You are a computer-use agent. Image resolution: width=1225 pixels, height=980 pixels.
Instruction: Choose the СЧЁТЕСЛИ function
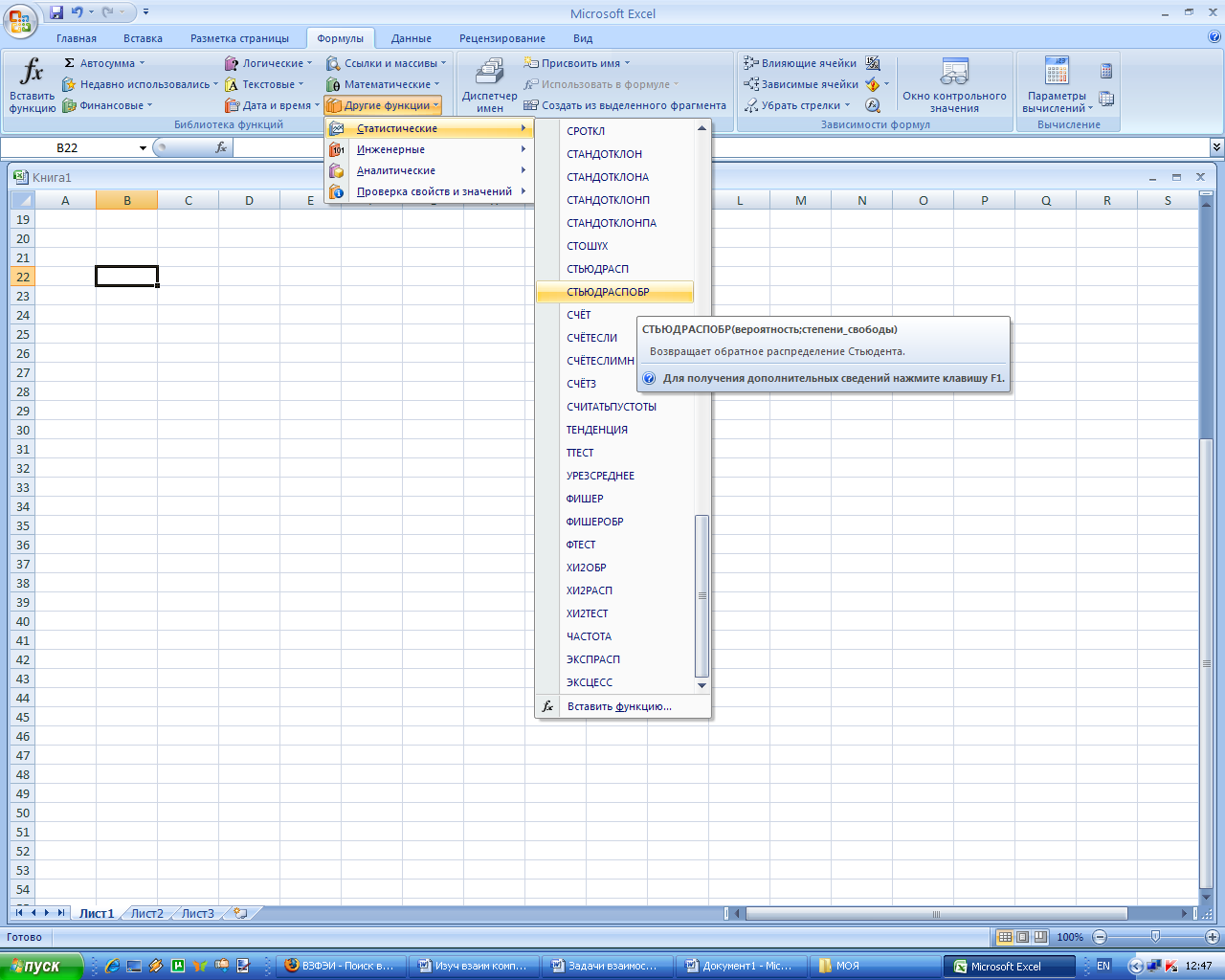click(x=614, y=338)
